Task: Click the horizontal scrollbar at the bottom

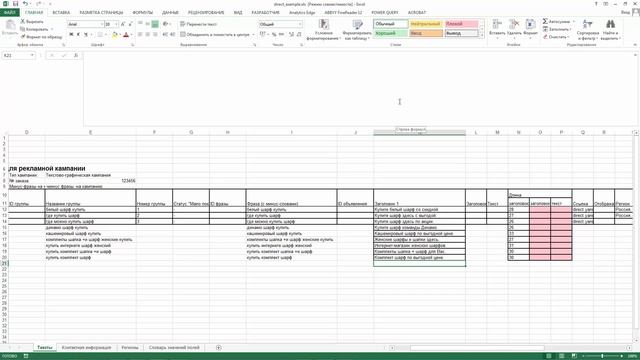Action: coord(477,348)
